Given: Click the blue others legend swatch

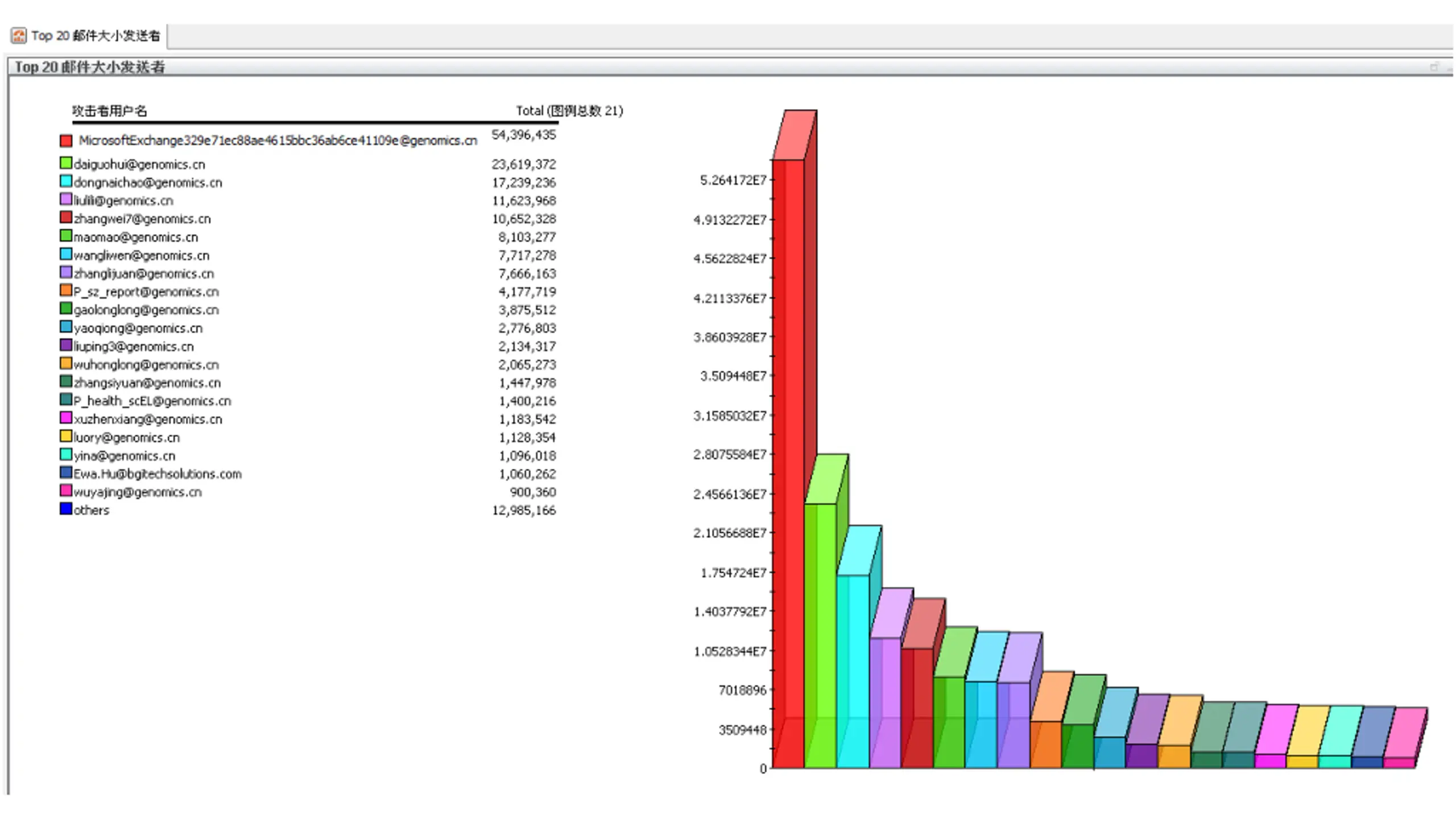Looking at the screenshot, I should click(66, 509).
